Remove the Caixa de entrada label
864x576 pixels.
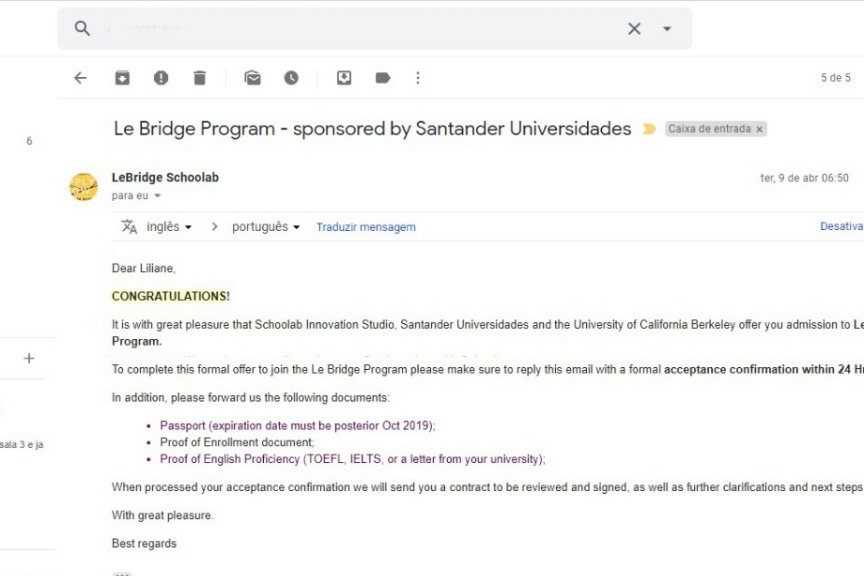tap(760, 129)
